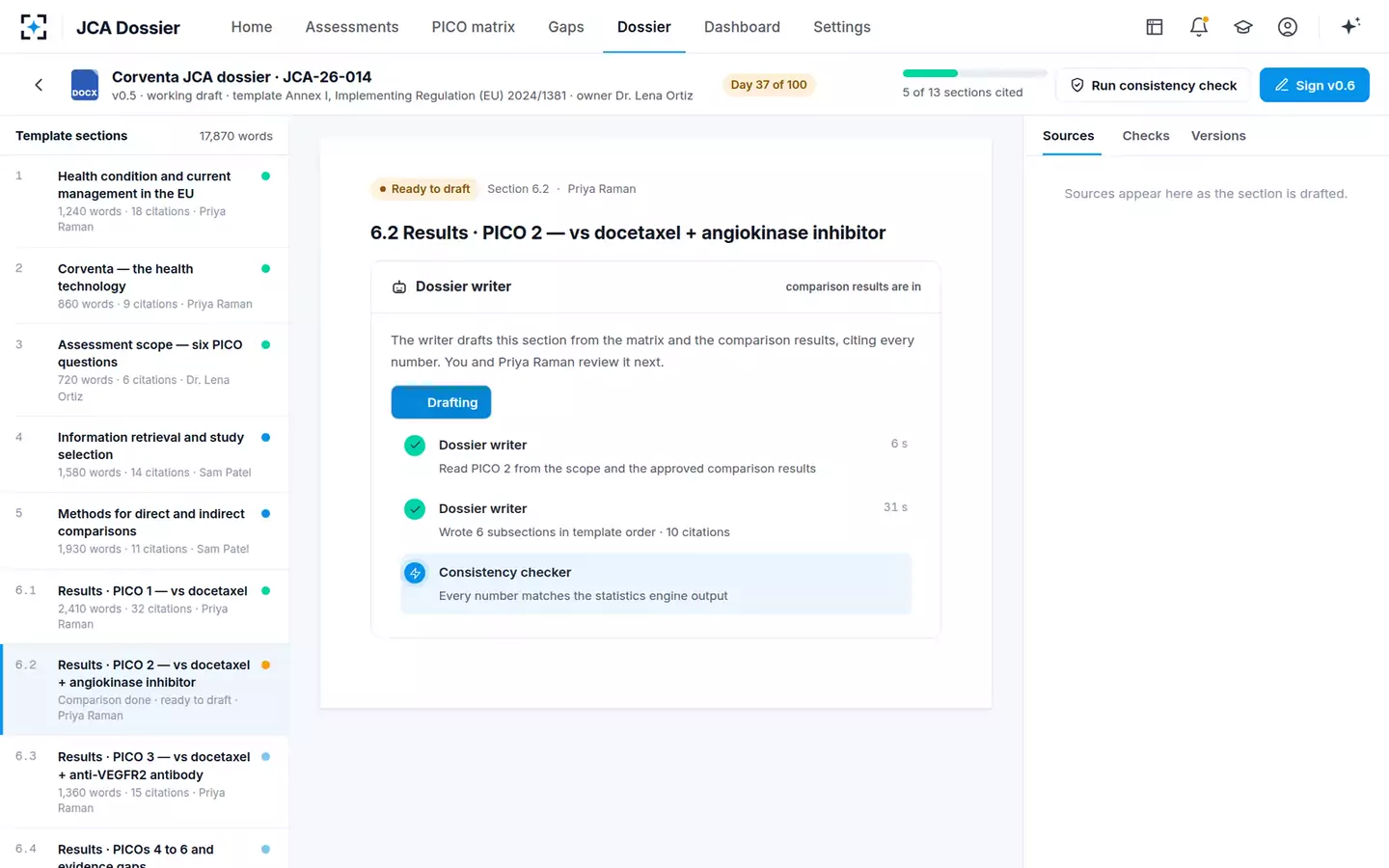Go back using the left chevron arrow
Viewport: 1389px width, 868px height.
pyautogui.click(x=39, y=85)
